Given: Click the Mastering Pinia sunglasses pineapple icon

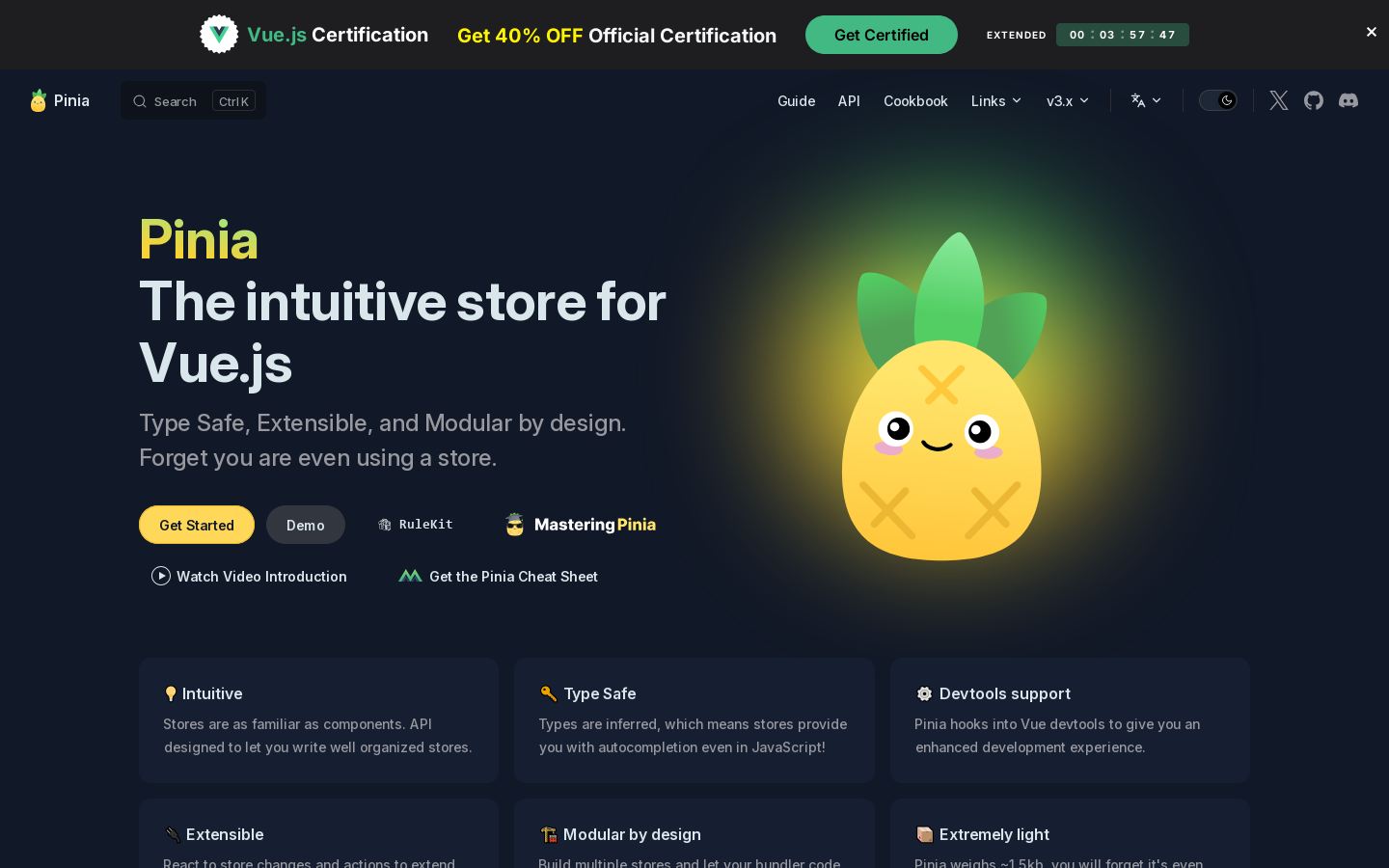Looking at the screenshot, I should 515,524.
